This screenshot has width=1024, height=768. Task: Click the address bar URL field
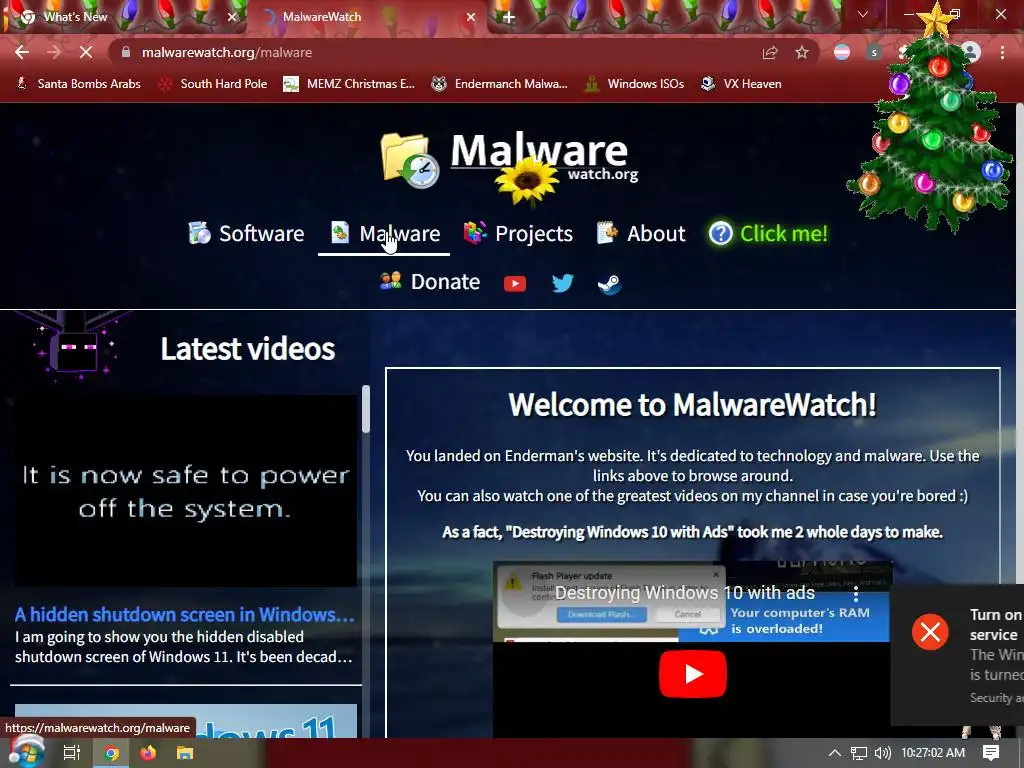click(431, 52)
